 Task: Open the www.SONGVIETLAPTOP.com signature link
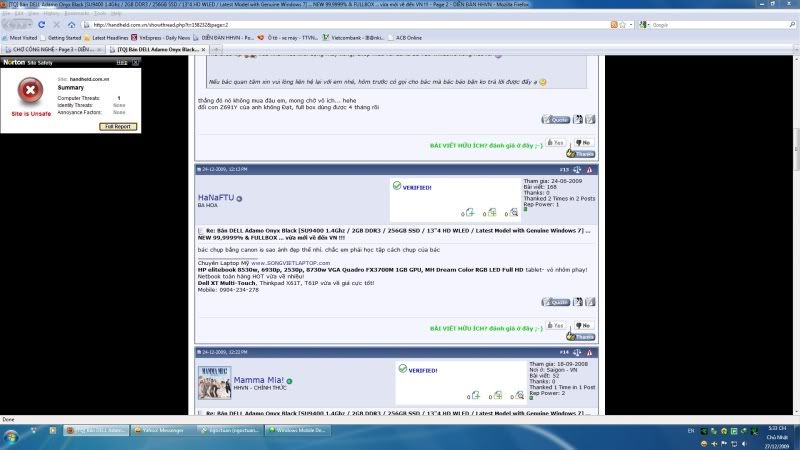(x=290, y=263)
